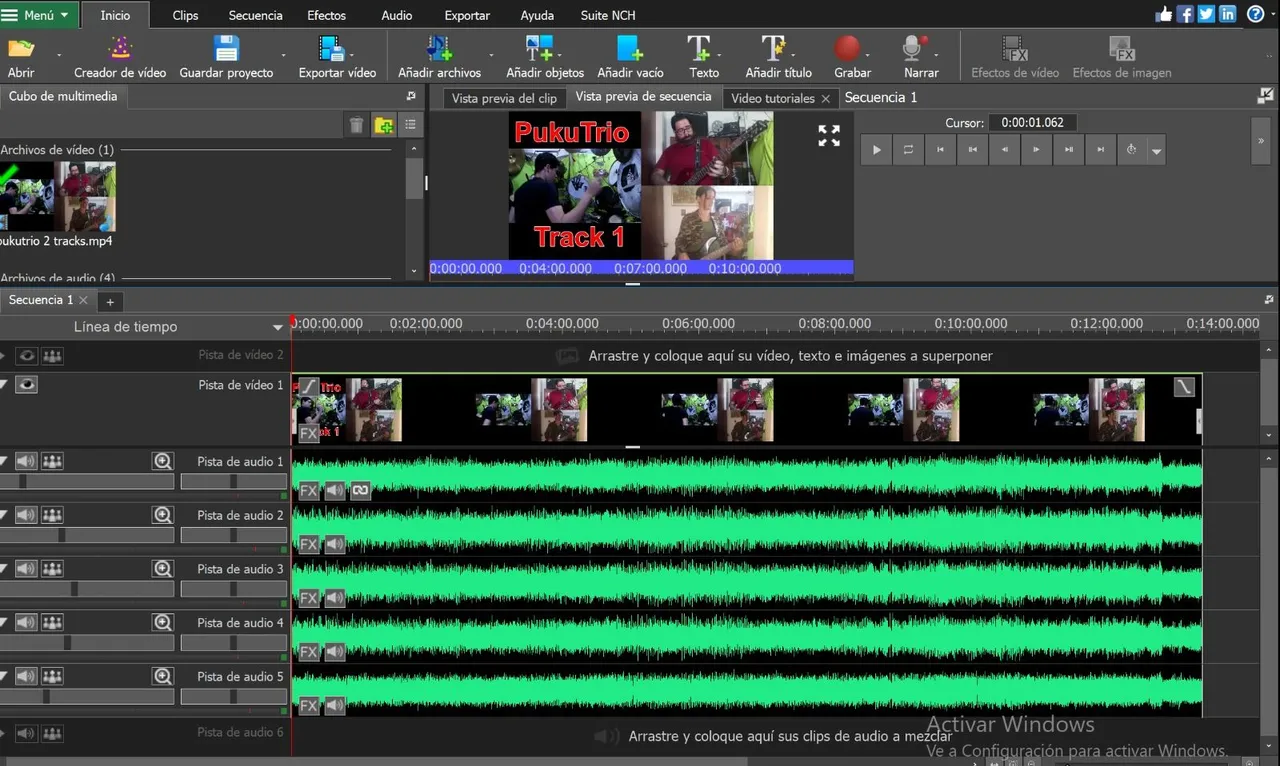Select the pukutrio 2 tracks.mp4 thumbnail
Screen dimensions: 1280x766
pos(57,196)
